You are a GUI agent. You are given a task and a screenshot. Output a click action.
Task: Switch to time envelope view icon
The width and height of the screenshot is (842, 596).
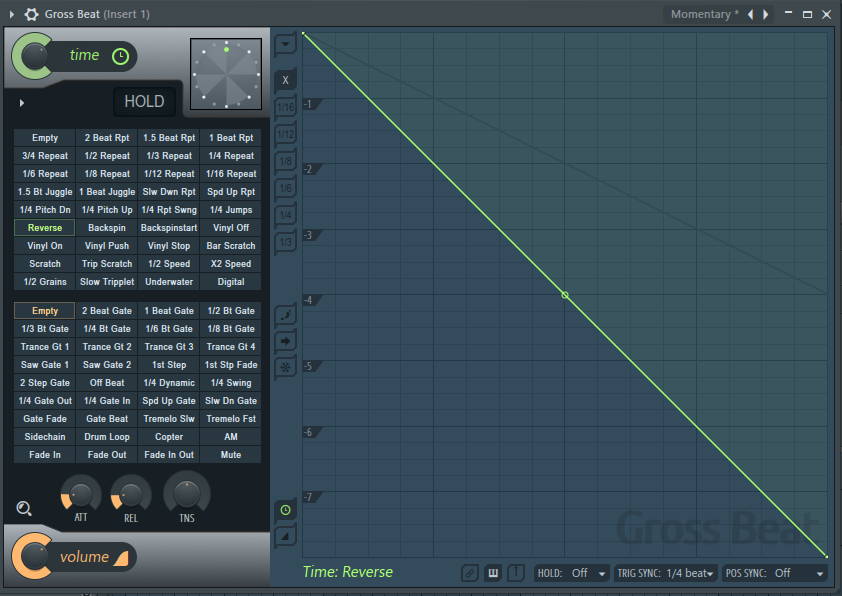click(285, 510)
